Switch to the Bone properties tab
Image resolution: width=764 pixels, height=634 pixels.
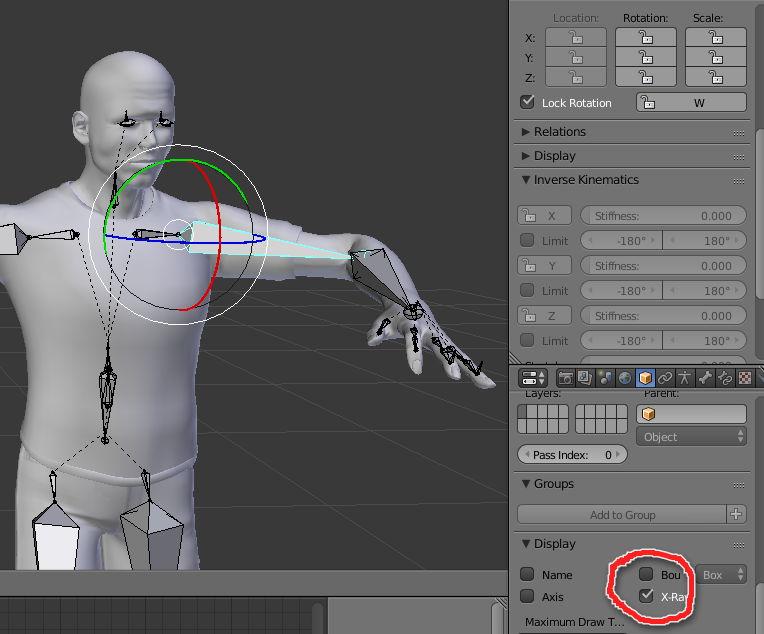tap(705, 378)
